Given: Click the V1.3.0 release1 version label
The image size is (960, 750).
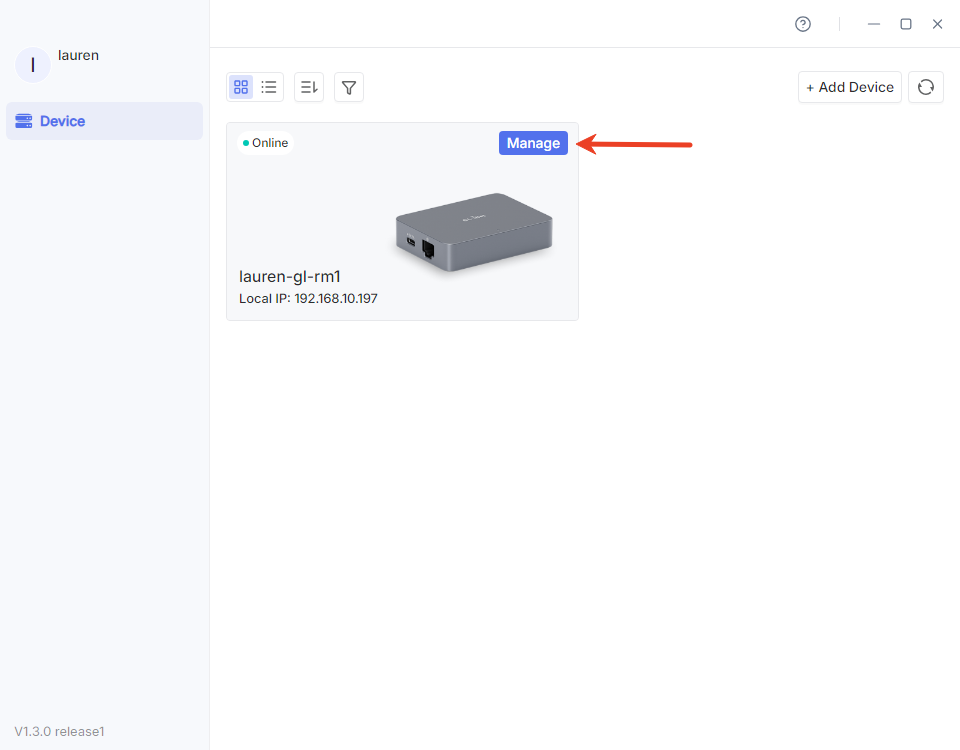Looking at the screenshot, I should click(x=59, y=731).
